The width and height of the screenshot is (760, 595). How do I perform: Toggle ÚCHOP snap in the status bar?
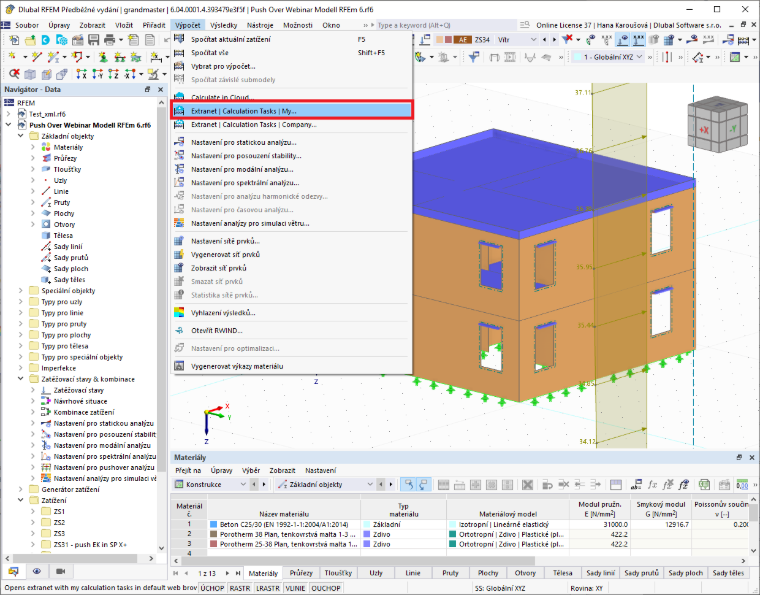pyautogui.click(x=212, y=588)
